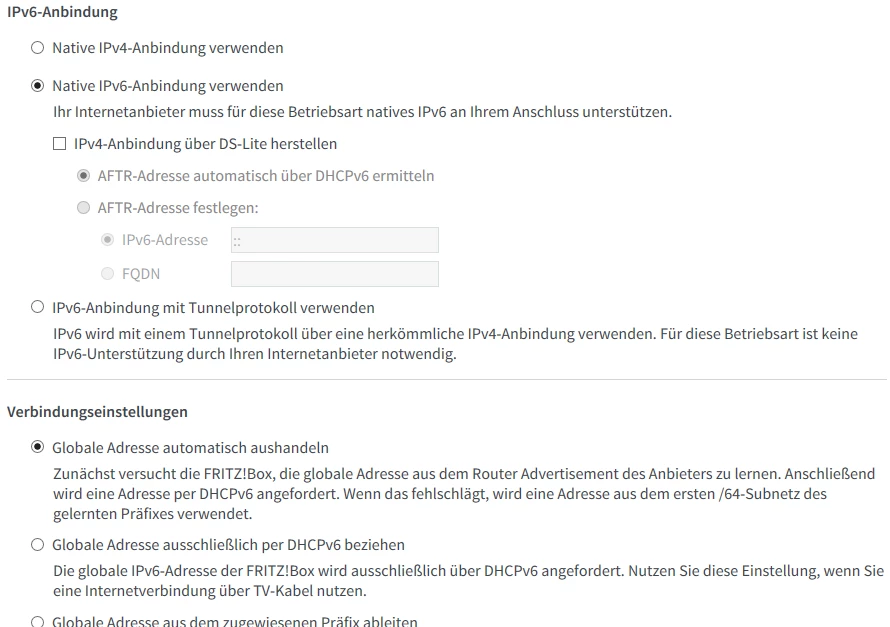Screen dimensions: 890x627
Task: Select Globale Adresse aus zugewiesenem Präfix radio button
Action: (x=38, y=622)
